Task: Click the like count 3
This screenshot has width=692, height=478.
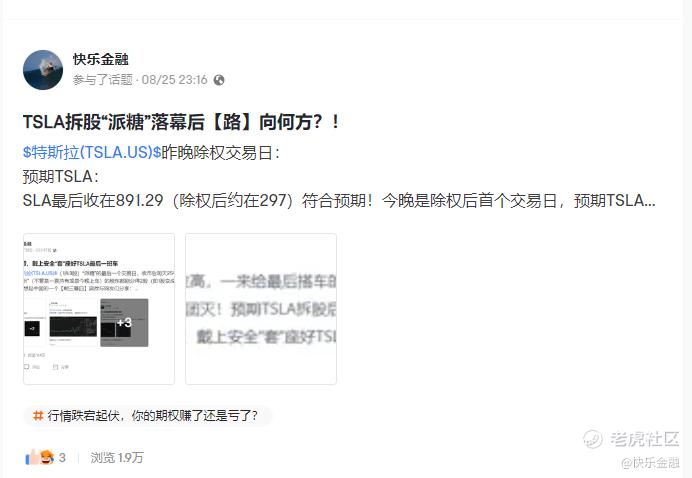Action: point(62,458)
